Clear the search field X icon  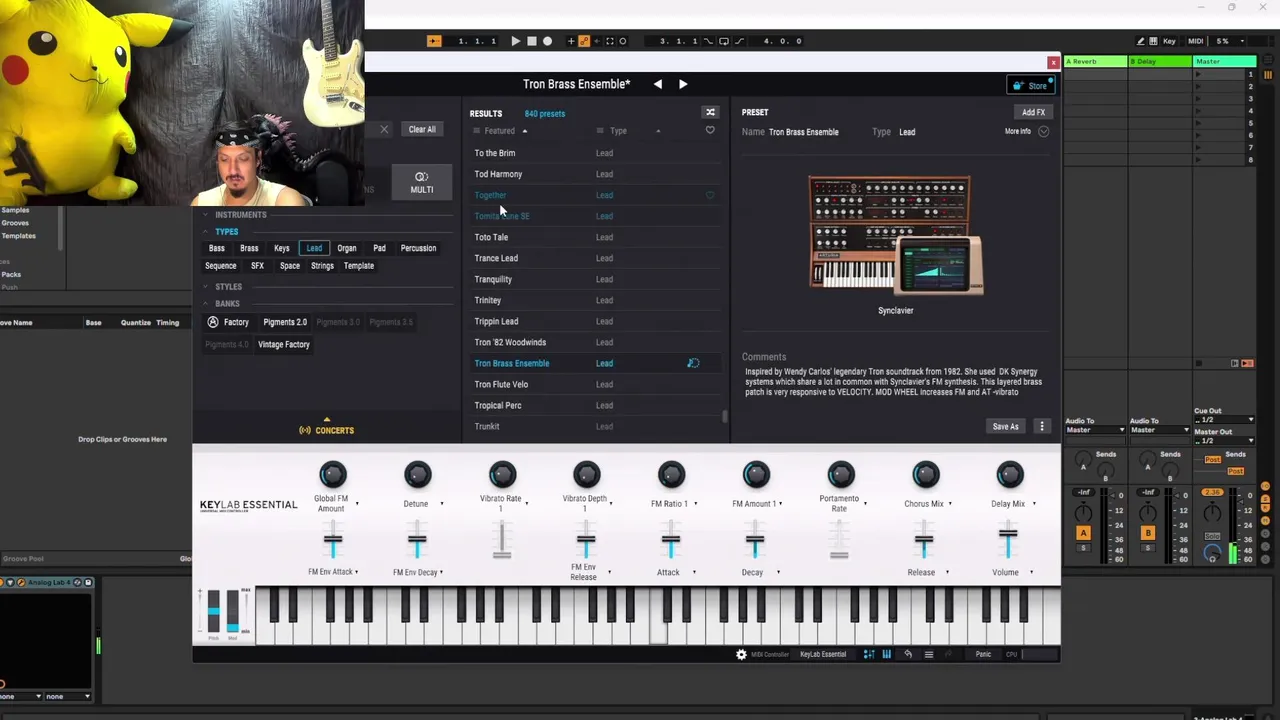(x=384, y=129)
